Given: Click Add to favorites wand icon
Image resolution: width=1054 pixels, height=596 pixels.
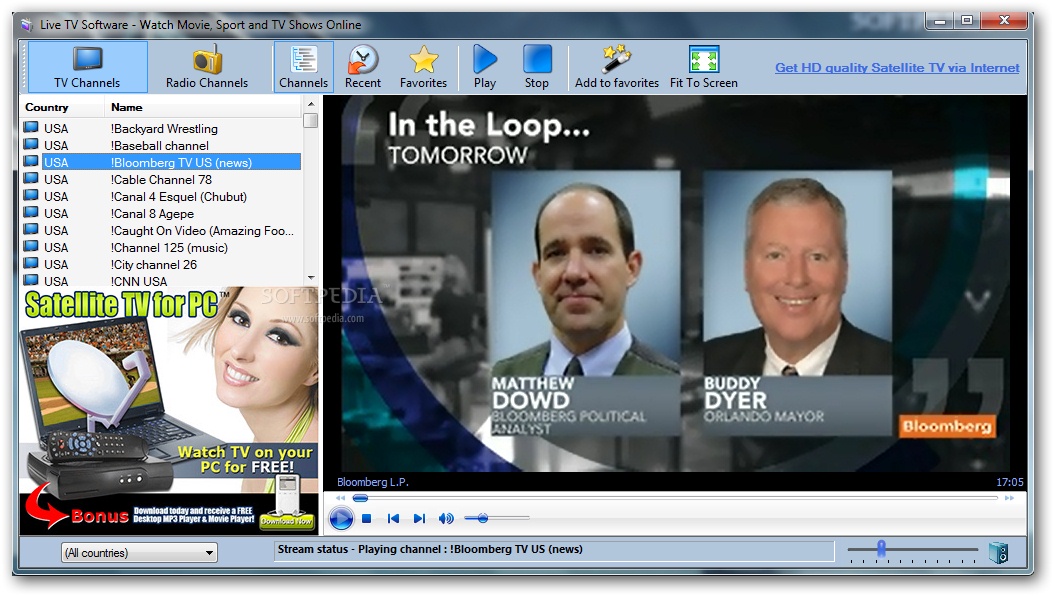Looking at the screenshot, I should (616, 59).
